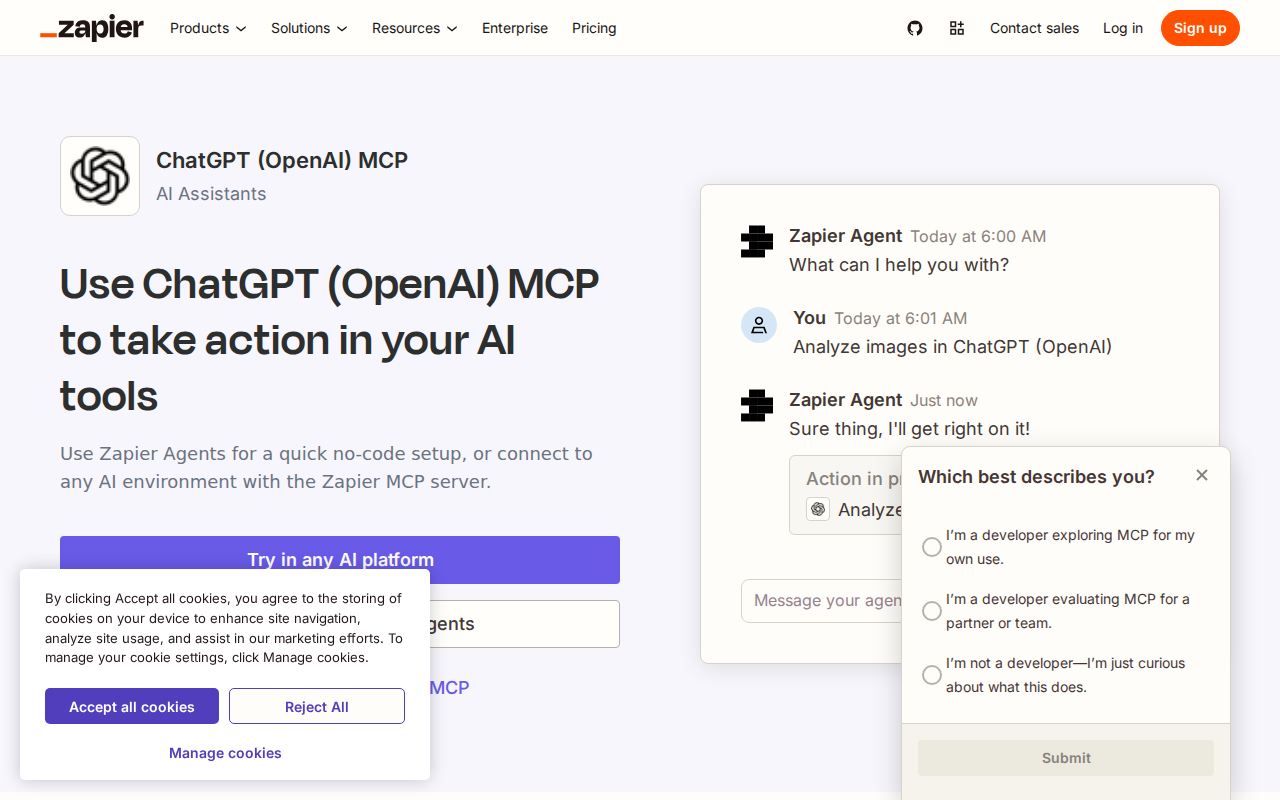Image resolution: width=1280 pixels, height=800 pixels.
Task: Close the Which best describes you survey
Action: (x=1202, y=475)
